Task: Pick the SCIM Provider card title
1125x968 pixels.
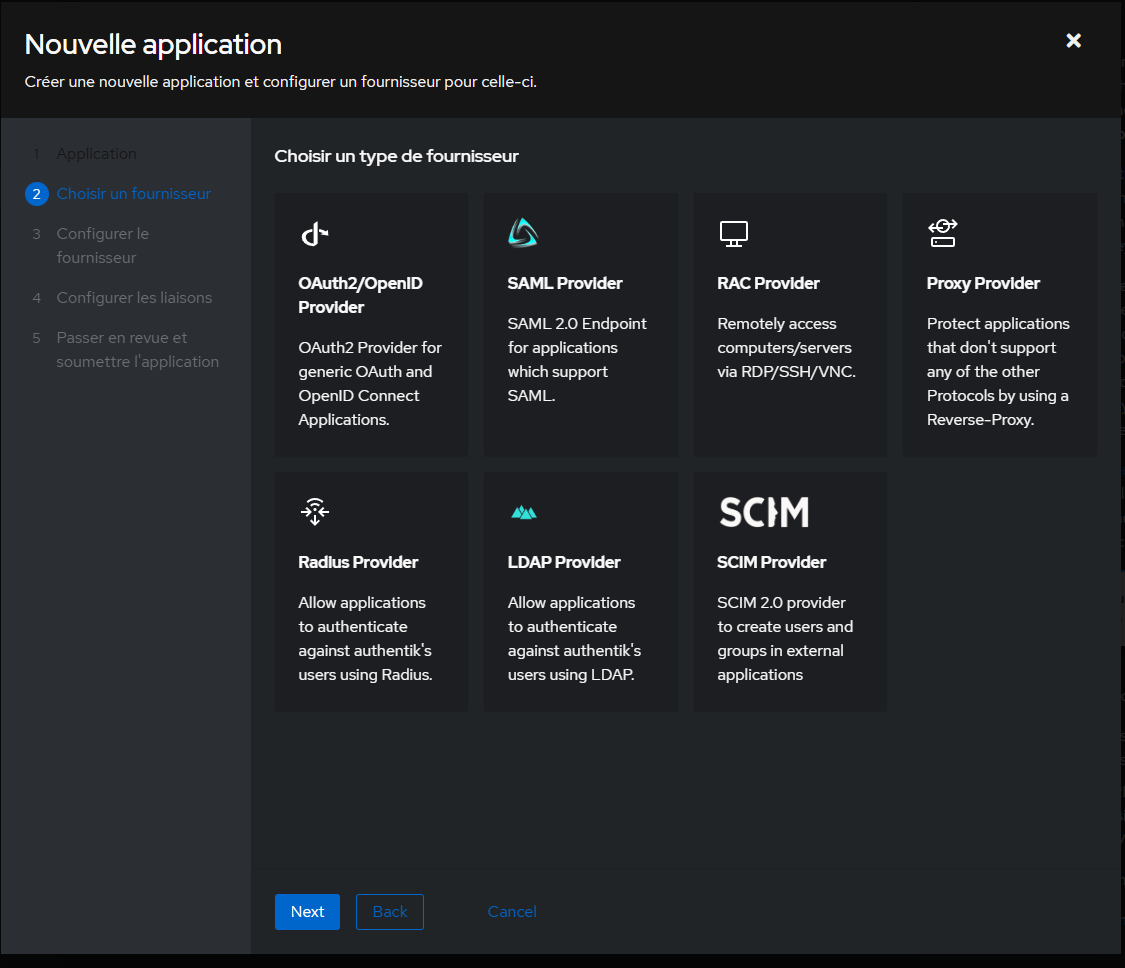Action: [x=771, y=563]
